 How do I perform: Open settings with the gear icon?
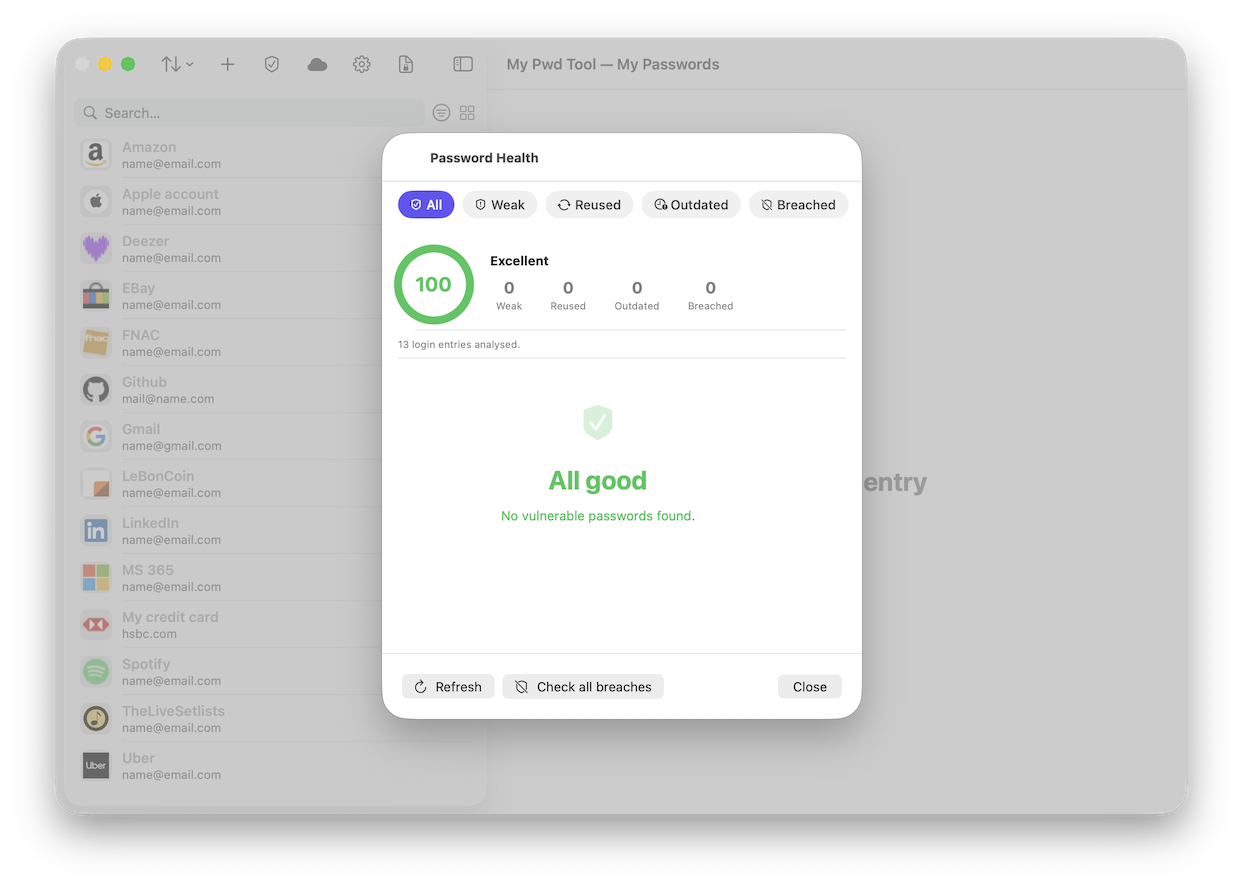(362, 64)
